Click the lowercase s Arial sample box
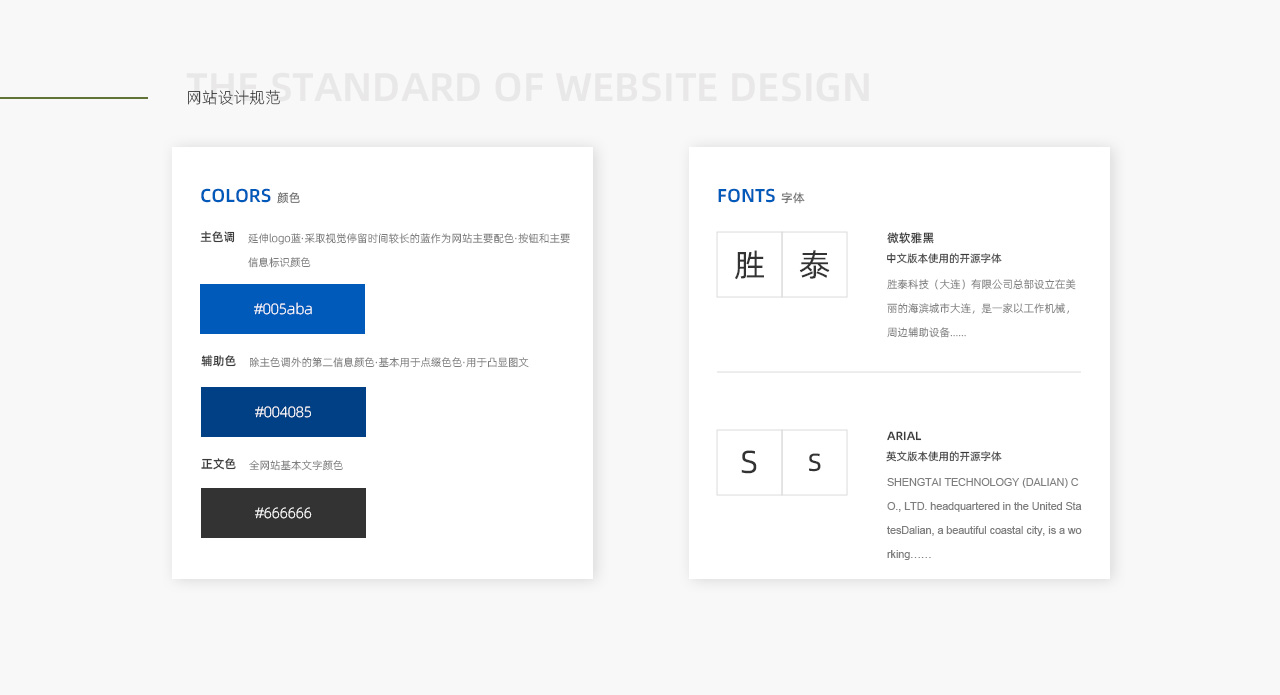Image resolution: width=1280 pixels, height=695 pixels. coord(814,462)
